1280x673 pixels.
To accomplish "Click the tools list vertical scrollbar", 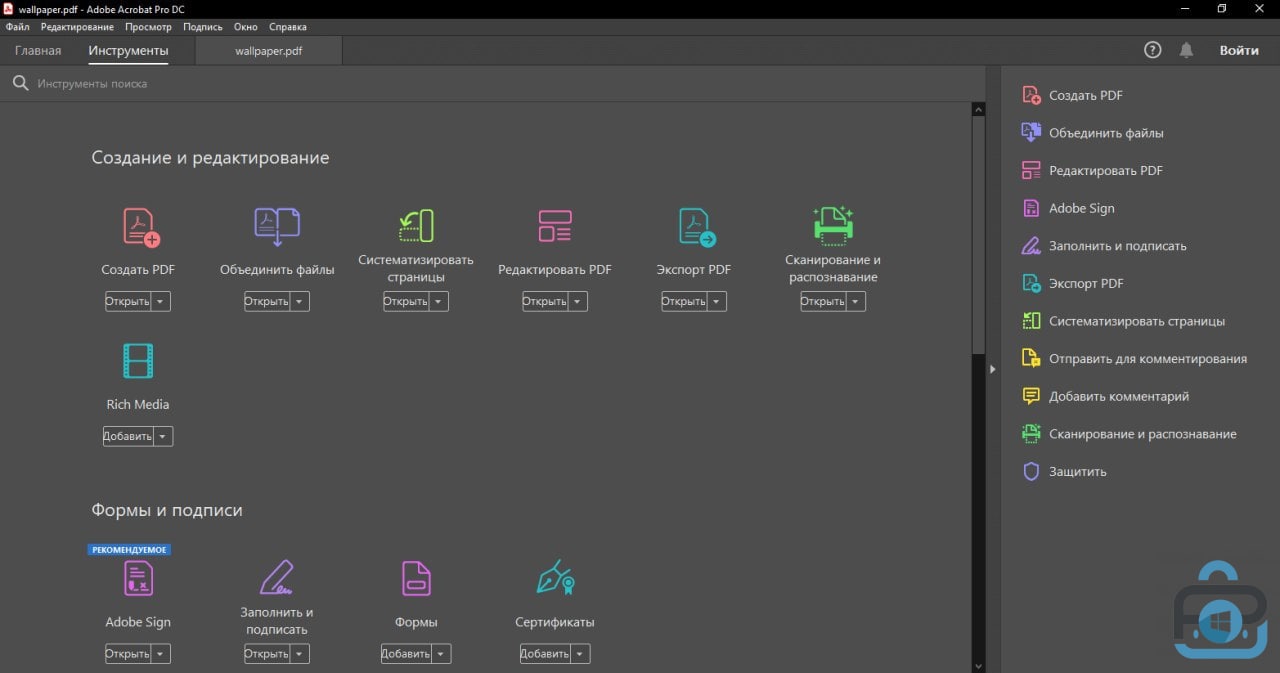I will [x=979, y=235].
